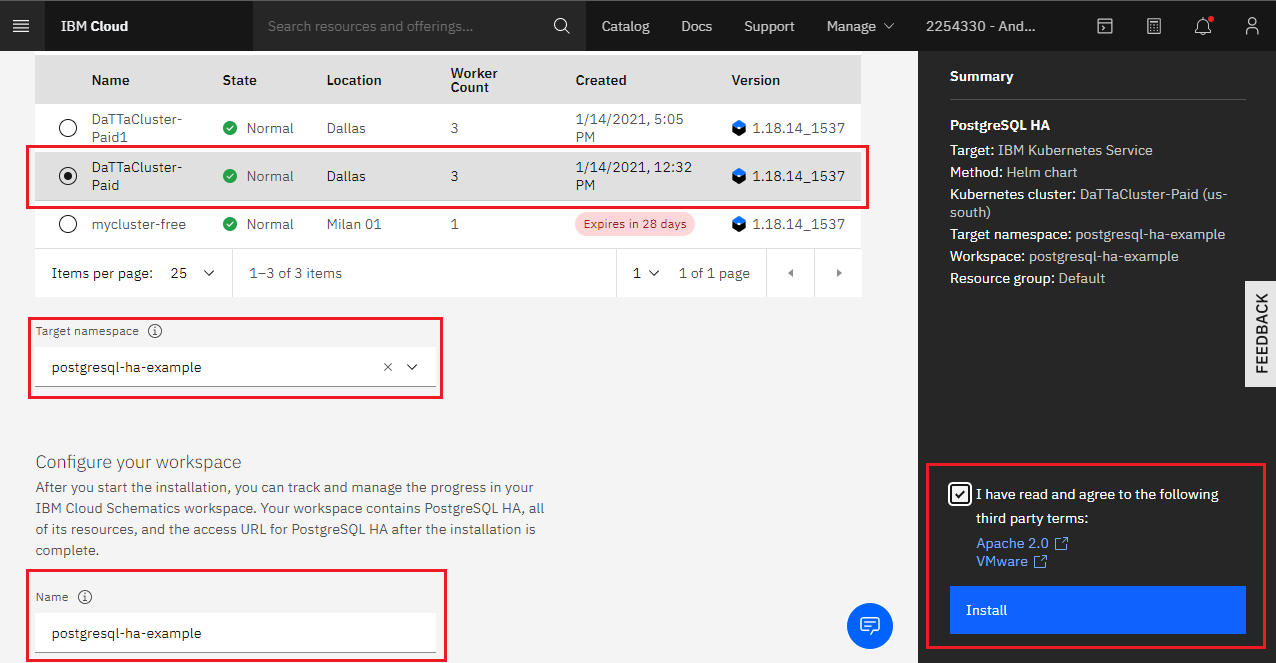
Task: Open the notifications bell
Action: 1203,26
